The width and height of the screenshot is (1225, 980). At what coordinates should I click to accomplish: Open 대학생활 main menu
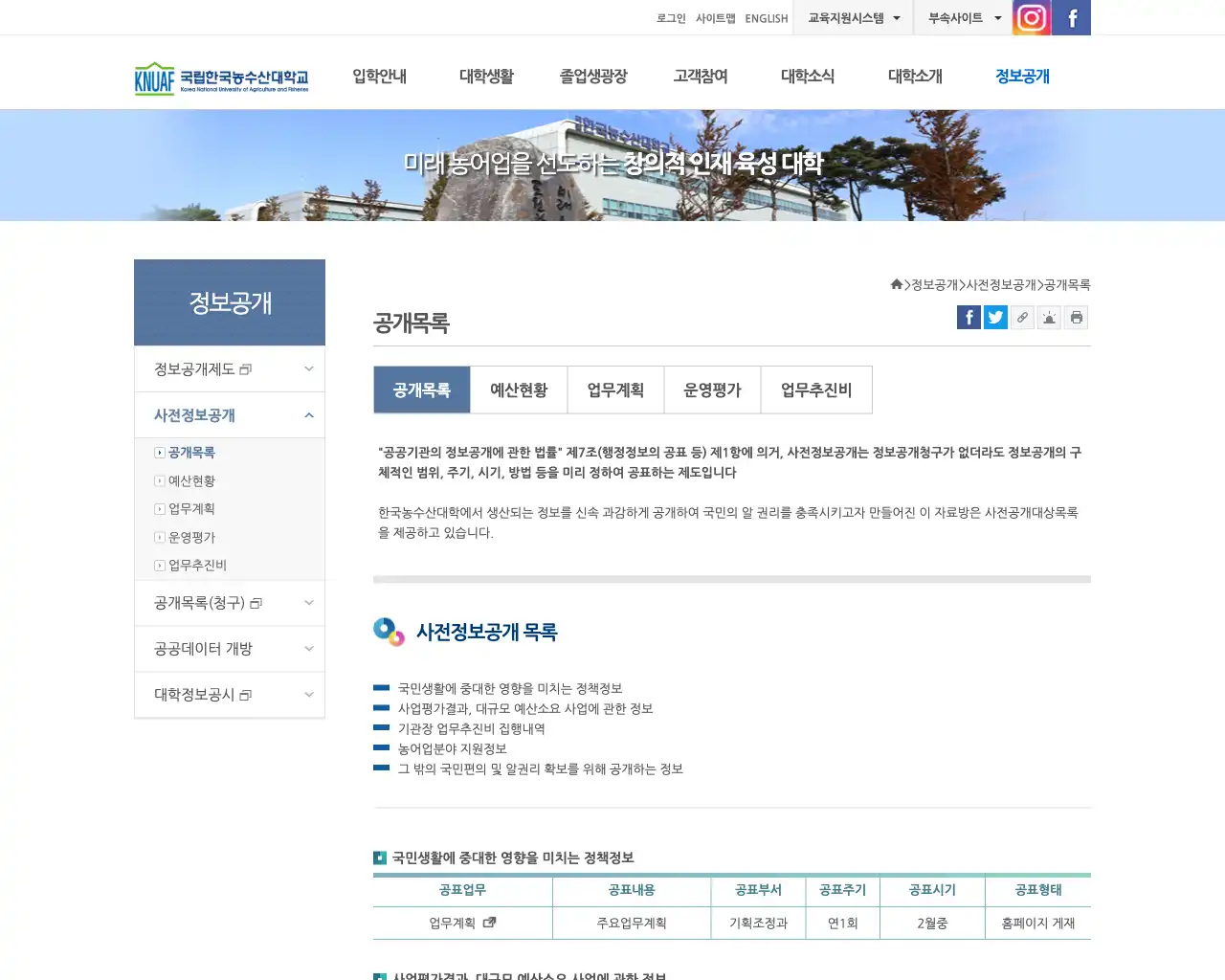click(x=486, y=77)
